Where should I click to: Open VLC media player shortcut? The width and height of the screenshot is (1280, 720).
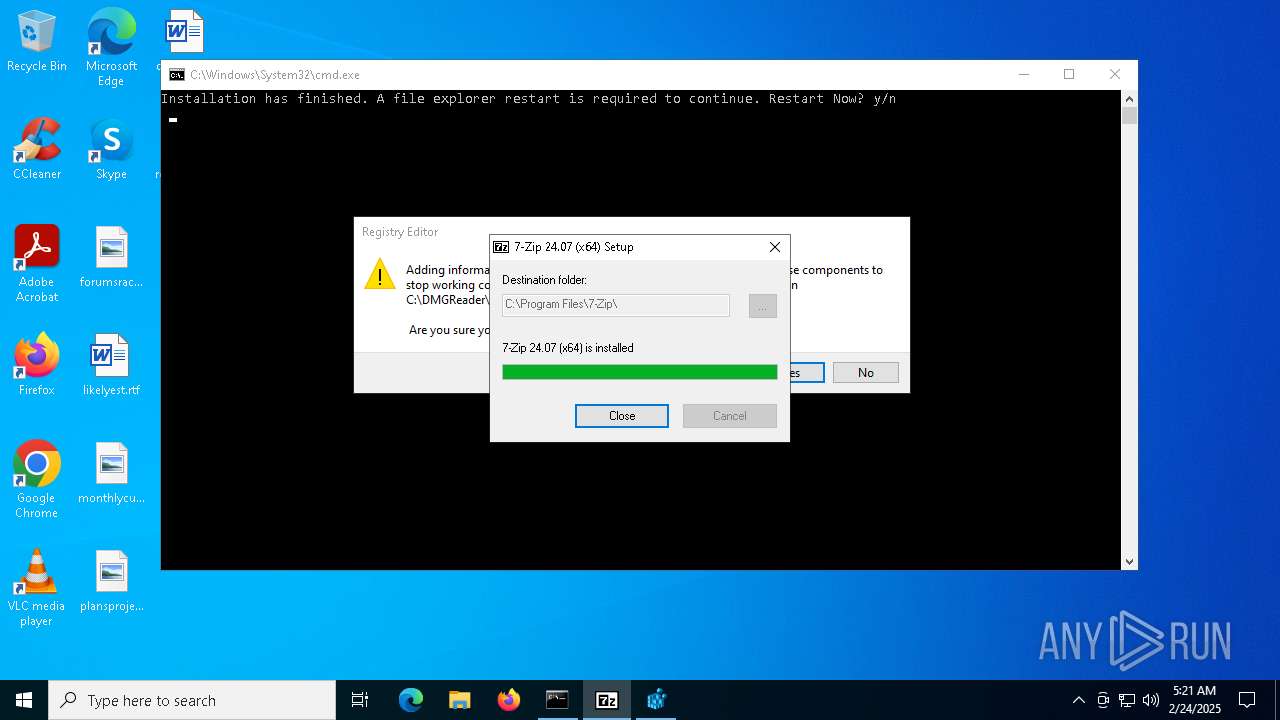[x=37, y=588]
